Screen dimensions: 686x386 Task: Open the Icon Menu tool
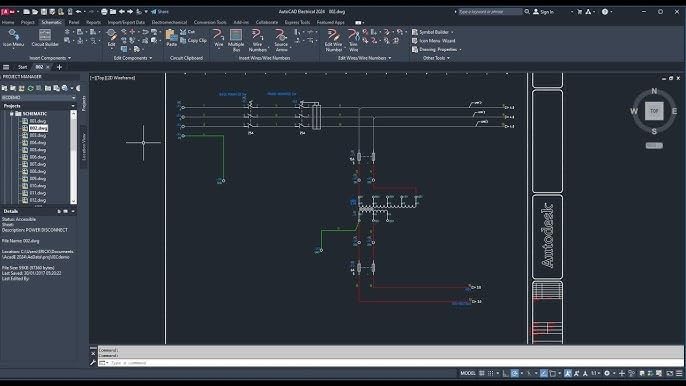coord(13,38)
